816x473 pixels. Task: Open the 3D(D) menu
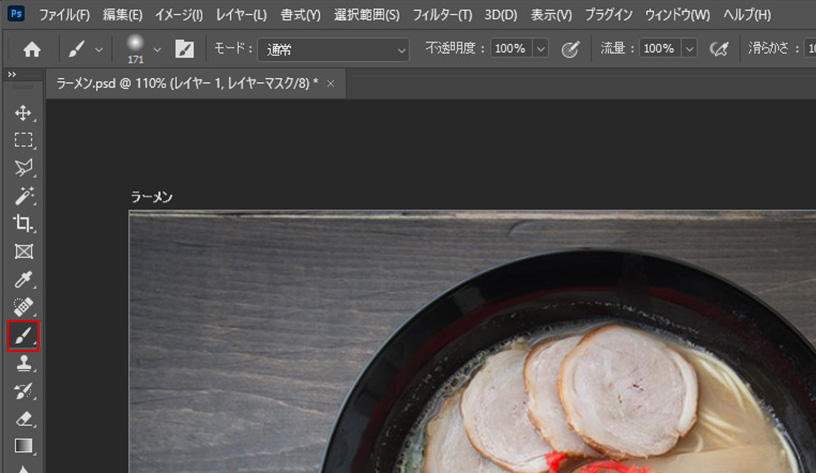[501, 15]
